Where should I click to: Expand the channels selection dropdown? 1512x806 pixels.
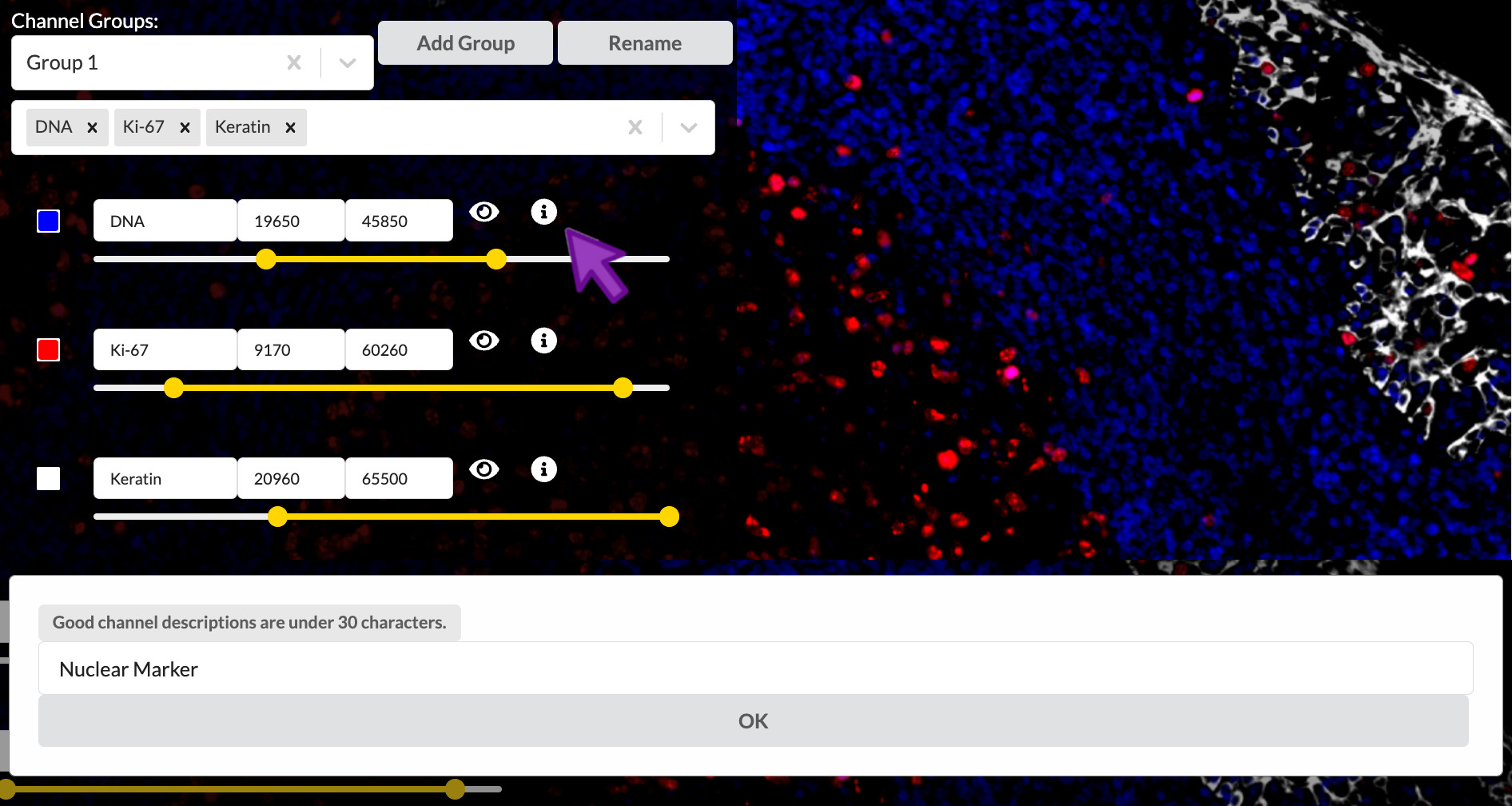pos(688,127)
